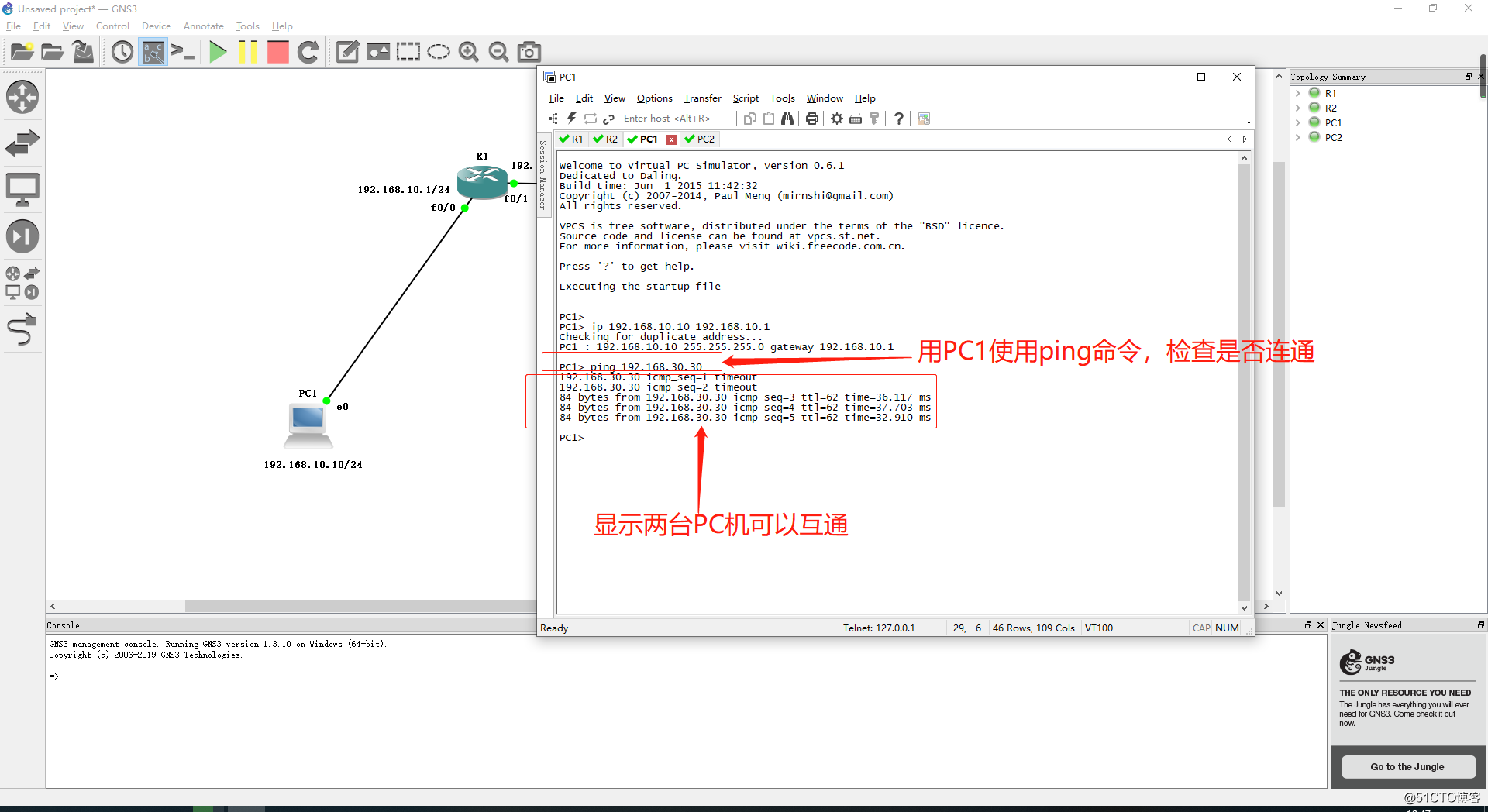Open public key assistant key icon
The image size is (1488, 812).
tap(874, 119)
